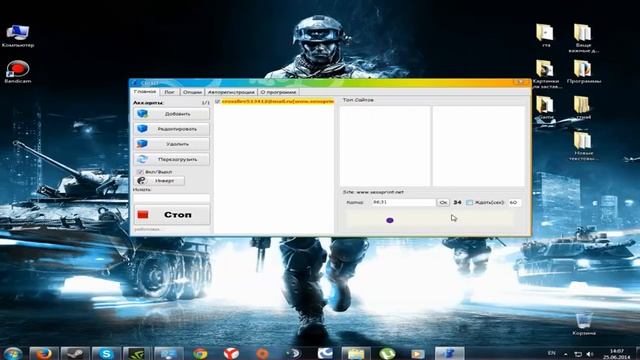This screenshot has height=360, width=640.
Task: Click the taskbar clock showing 25.06.2014
Action: (617, 354)
